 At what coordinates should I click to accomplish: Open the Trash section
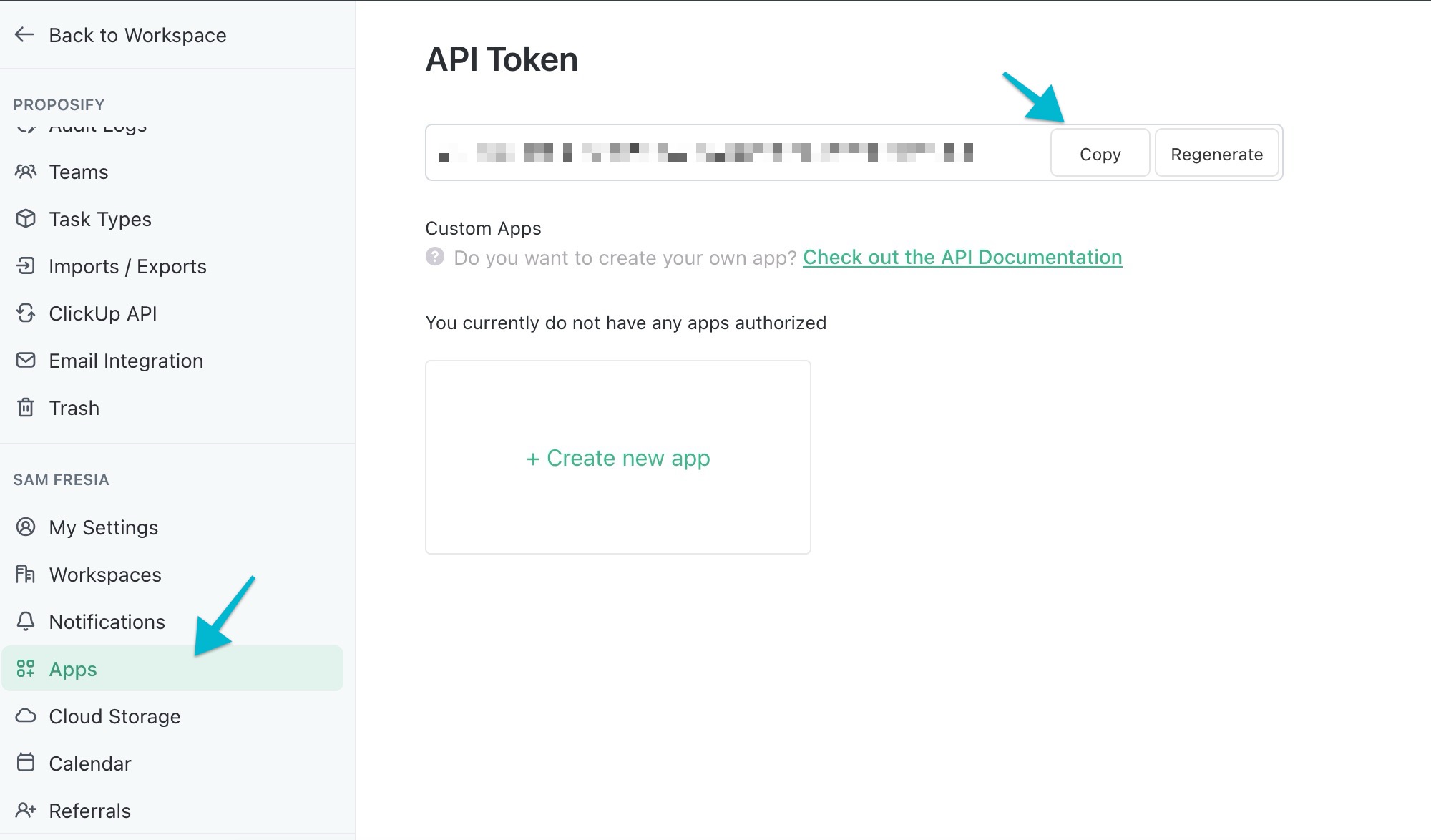(74, 408)
